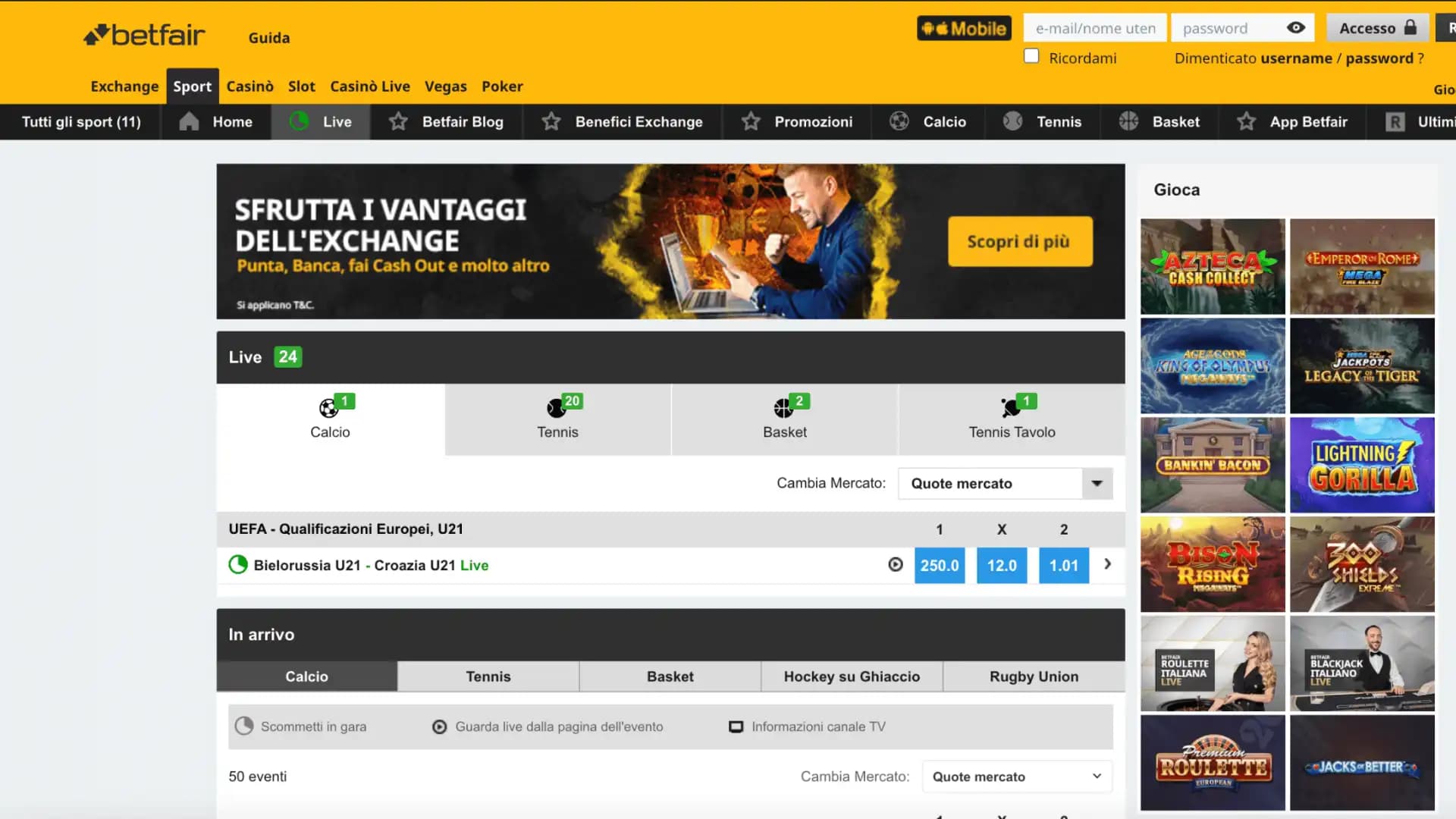Viewport: 1456px width, 819px height.
Task: Expand the Bielorussia U21 match with the chevron
Action: click(x=1107, y=565)
